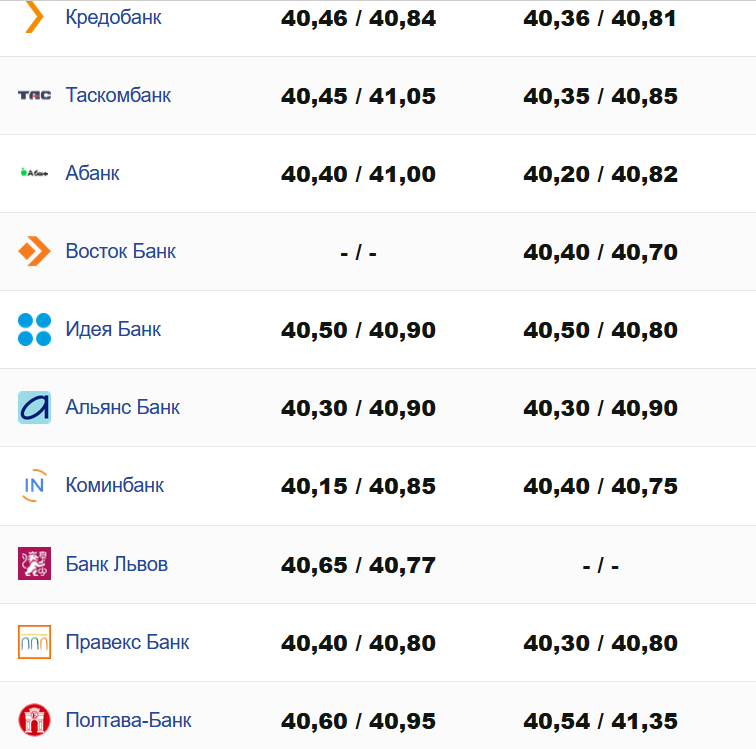This screenshot has height=749, width=756.
Task: Click the Коминбанк IN logo icon
Action: (x=34, y=486)
